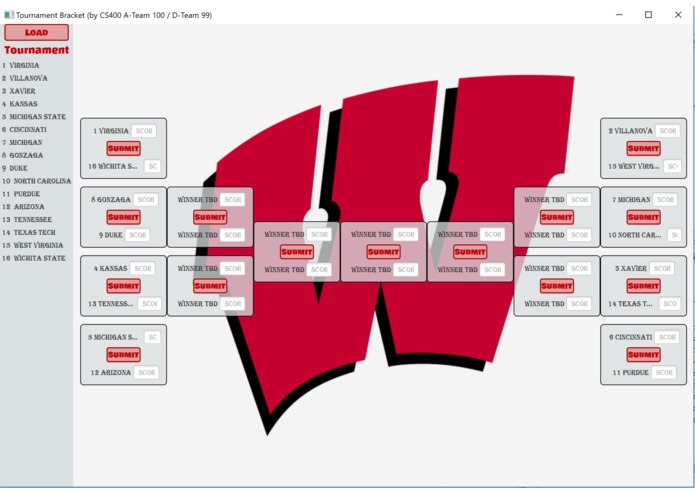Screen dimensions: 695x494
Task: Focus the score field for 1 Virginia
Action: (144, 131)
